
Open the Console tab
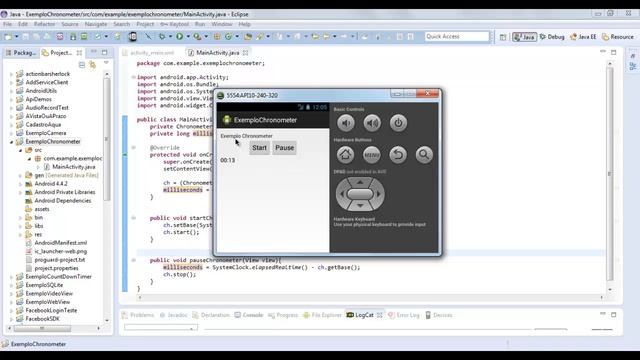[x=249, y=315]
